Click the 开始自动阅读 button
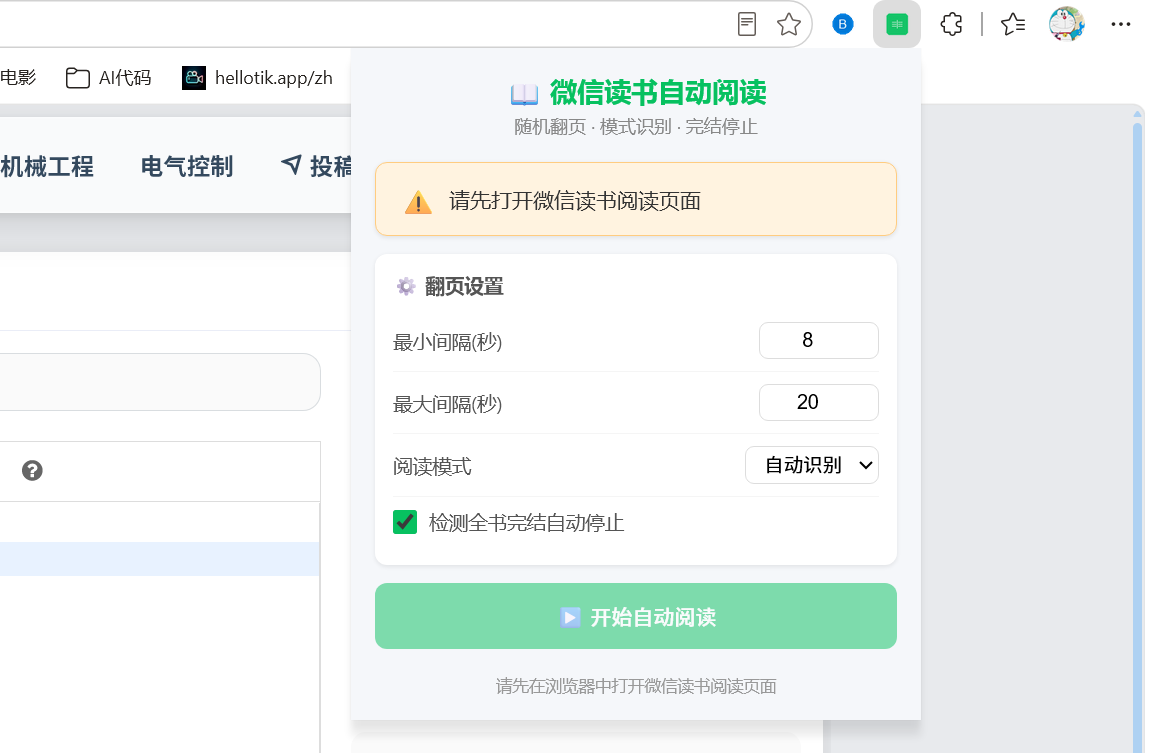The image size is (1149, 753). pos(635,616)
